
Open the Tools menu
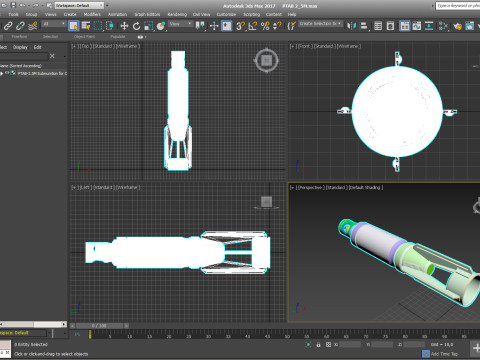13,14
